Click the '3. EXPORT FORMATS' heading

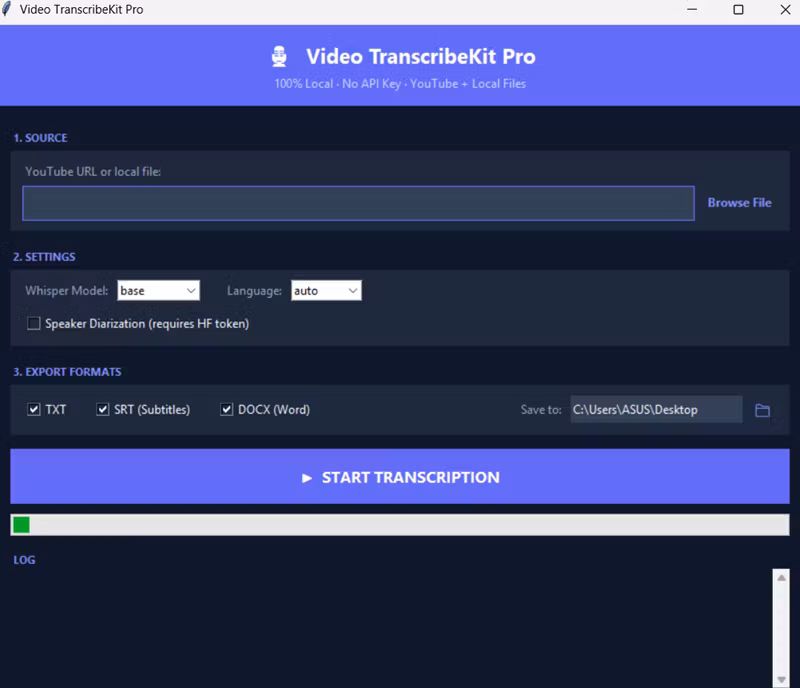click(x=67, y=372)
